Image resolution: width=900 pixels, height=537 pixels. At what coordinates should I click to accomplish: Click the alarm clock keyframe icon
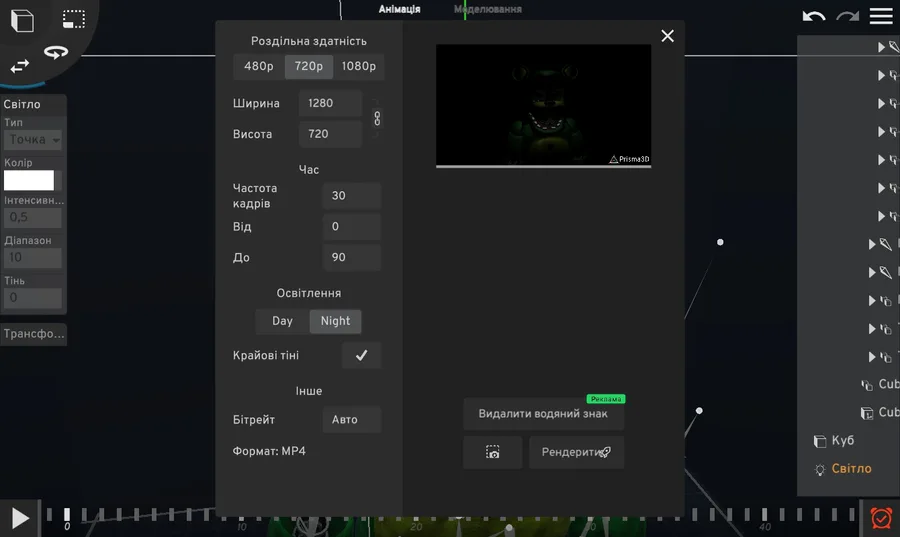pos(881,518)
